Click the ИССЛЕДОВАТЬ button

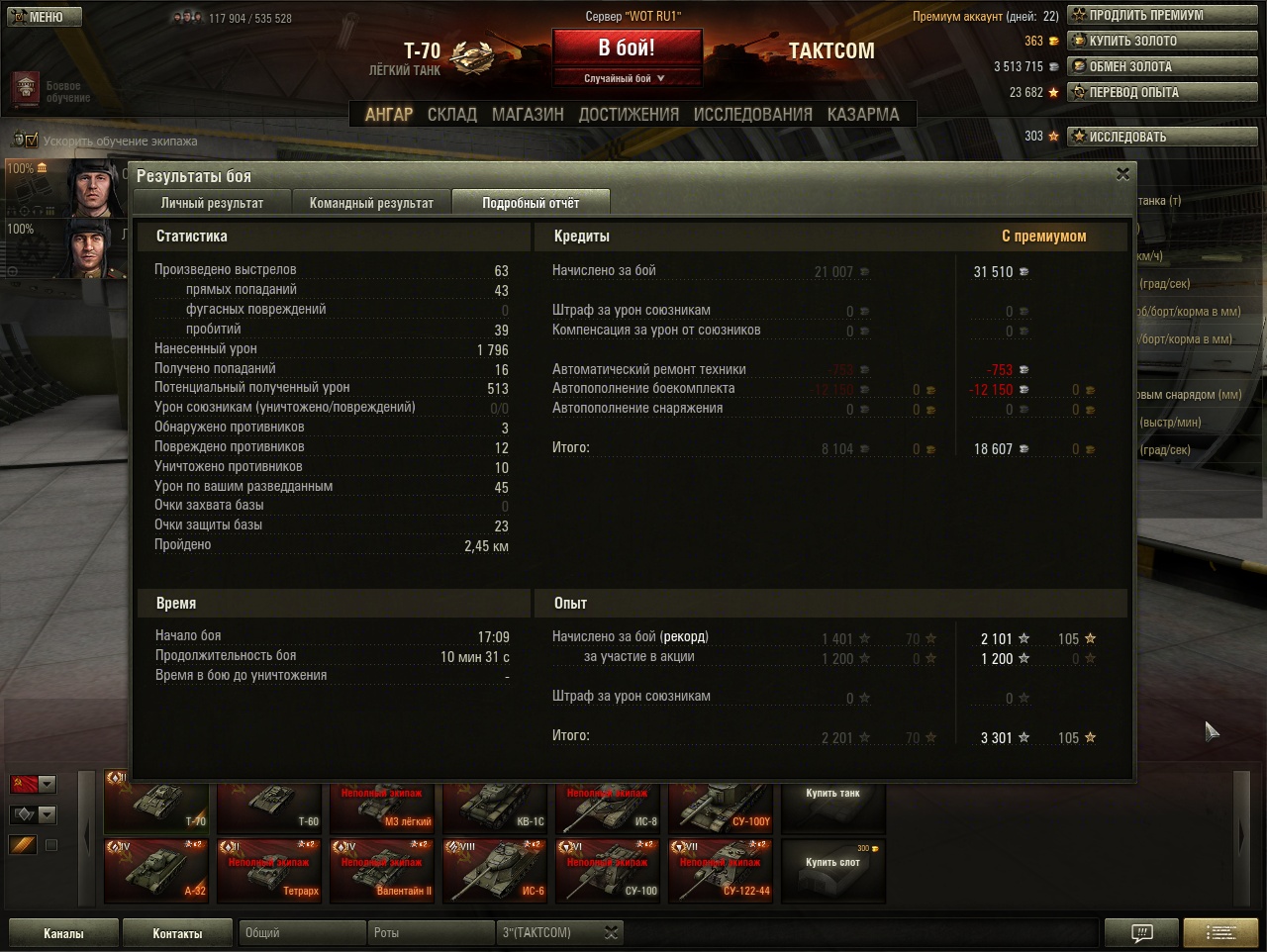tap(1162, 136)
